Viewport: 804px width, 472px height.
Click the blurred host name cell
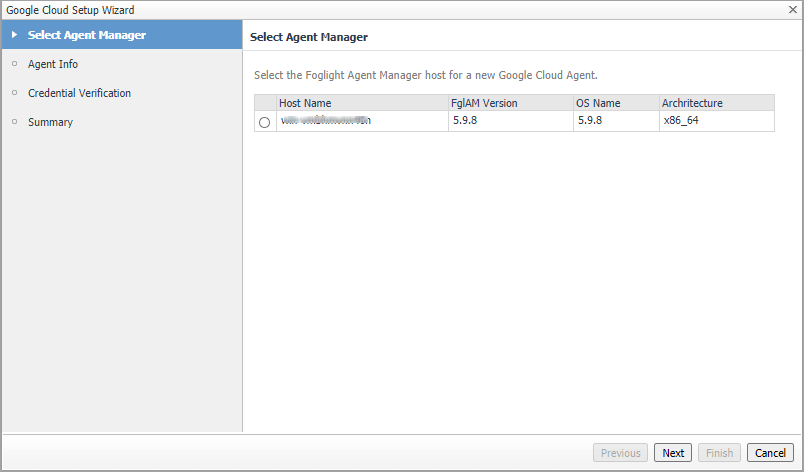326,121
